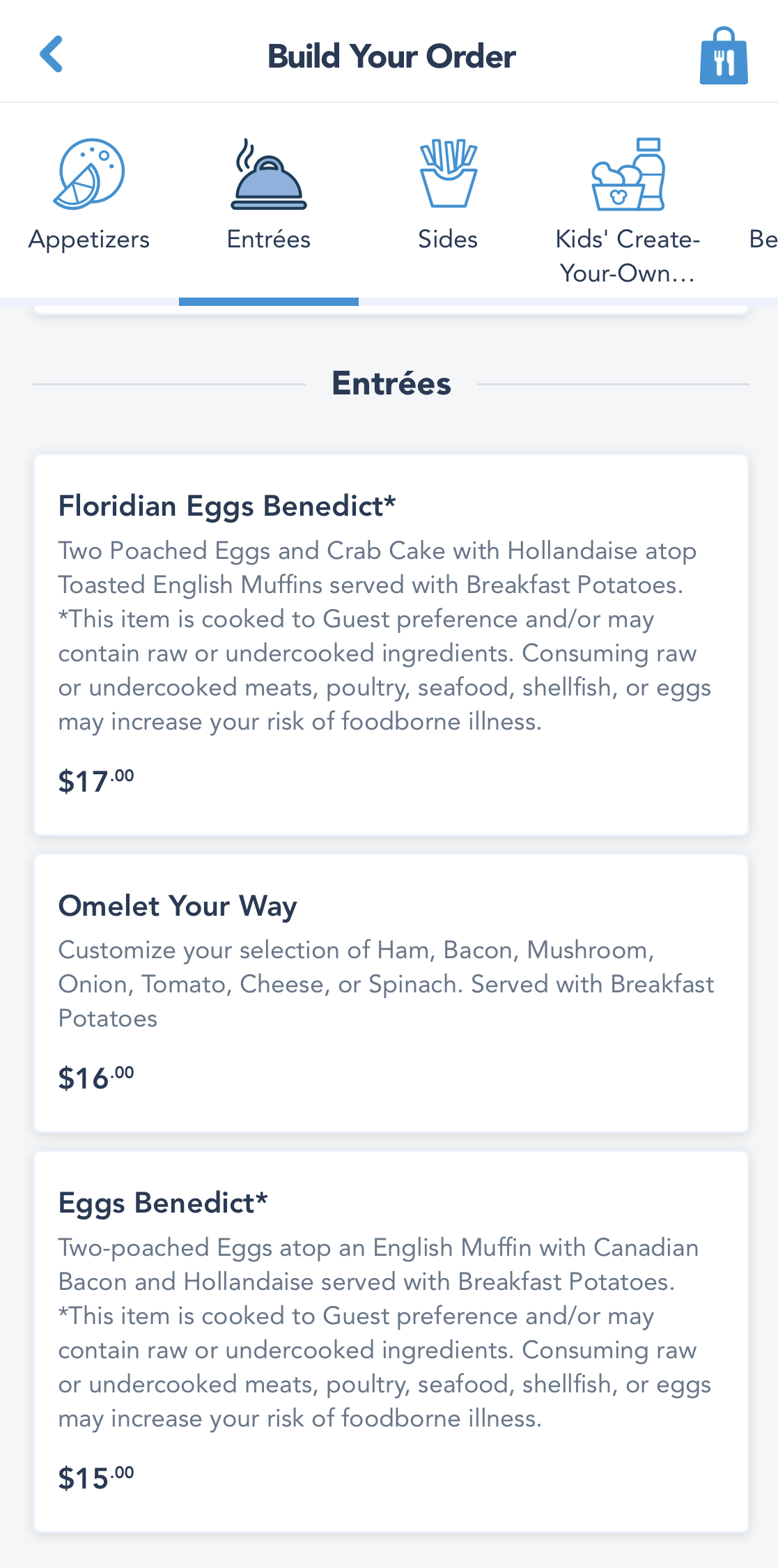Image resolution: width=778 pixels, height=1568 pixels.
Task: Open the order bag icon
Action: point(724,56)
